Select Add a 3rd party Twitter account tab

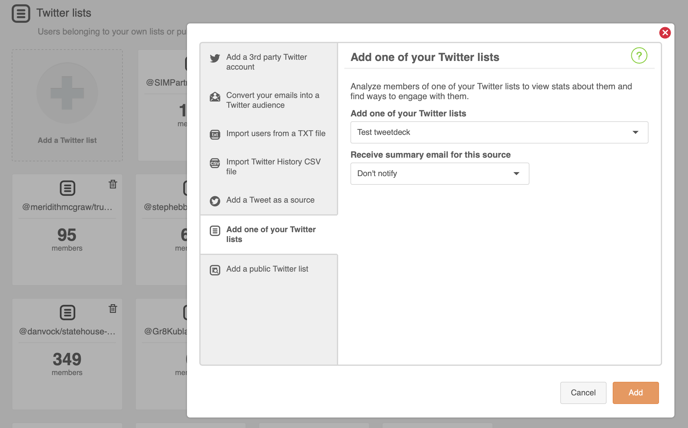(269, 62)
